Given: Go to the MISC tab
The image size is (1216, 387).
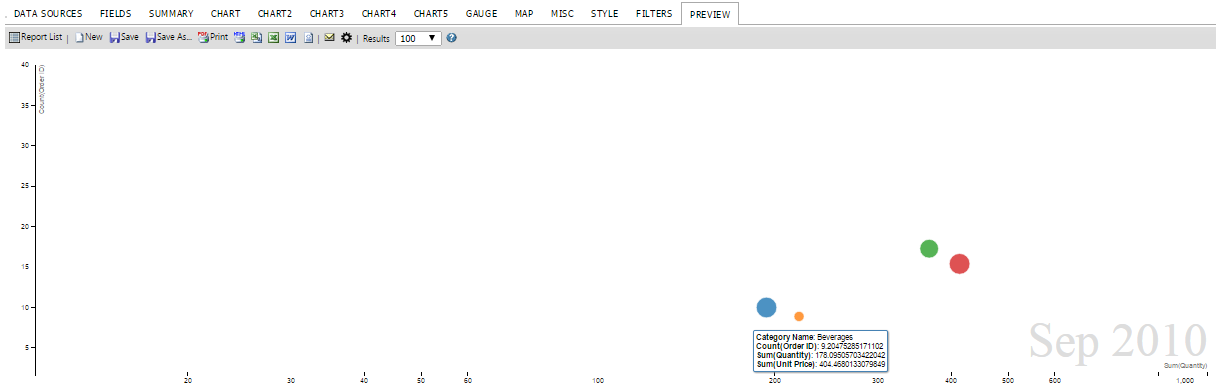Looking at the screenshot, I should click(562, 14).
